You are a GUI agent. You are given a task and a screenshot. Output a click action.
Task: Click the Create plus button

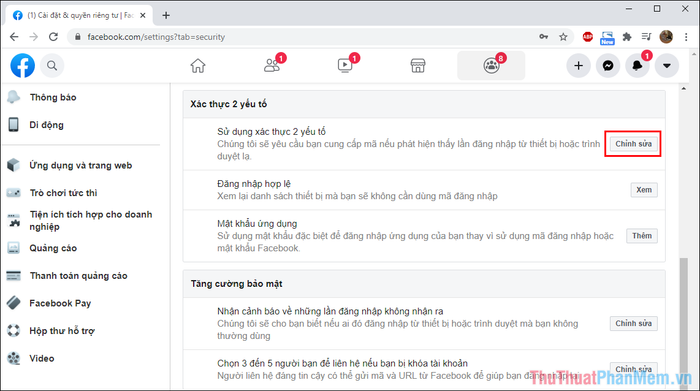579,66
